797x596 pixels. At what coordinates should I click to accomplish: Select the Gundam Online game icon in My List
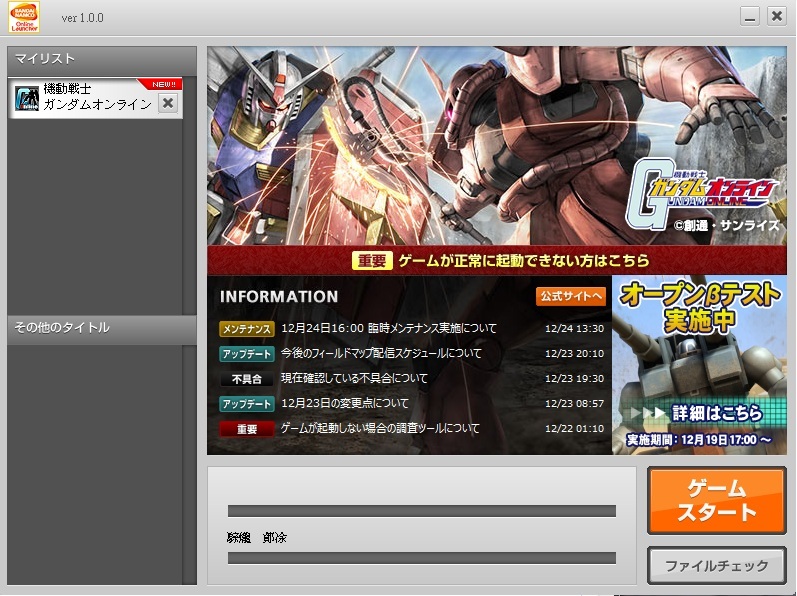click(x=26, y=98)
